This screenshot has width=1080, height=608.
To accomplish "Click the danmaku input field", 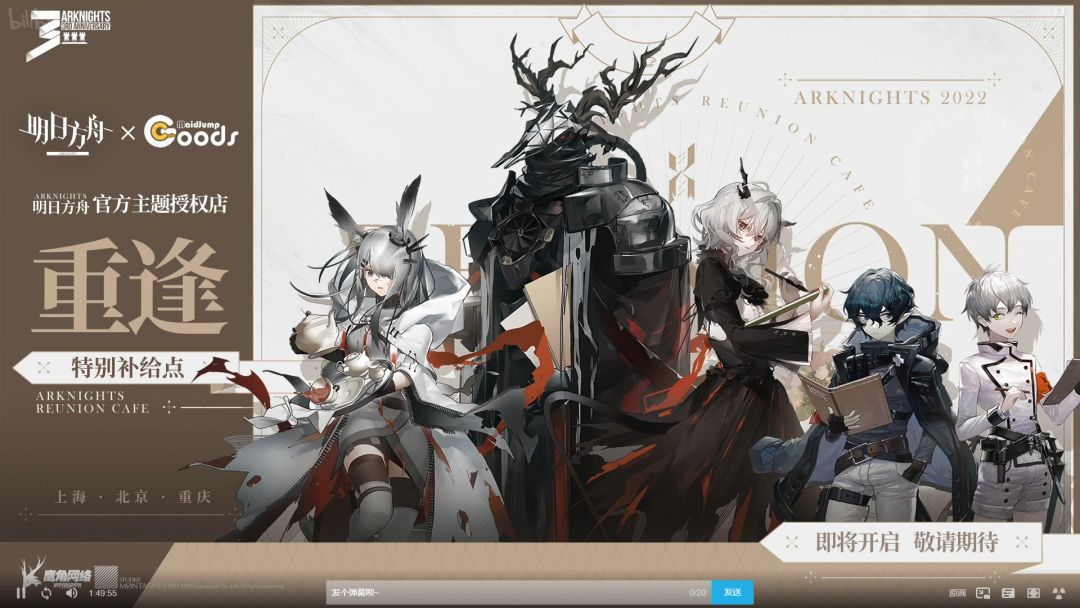I will click(x=518, y=592).
